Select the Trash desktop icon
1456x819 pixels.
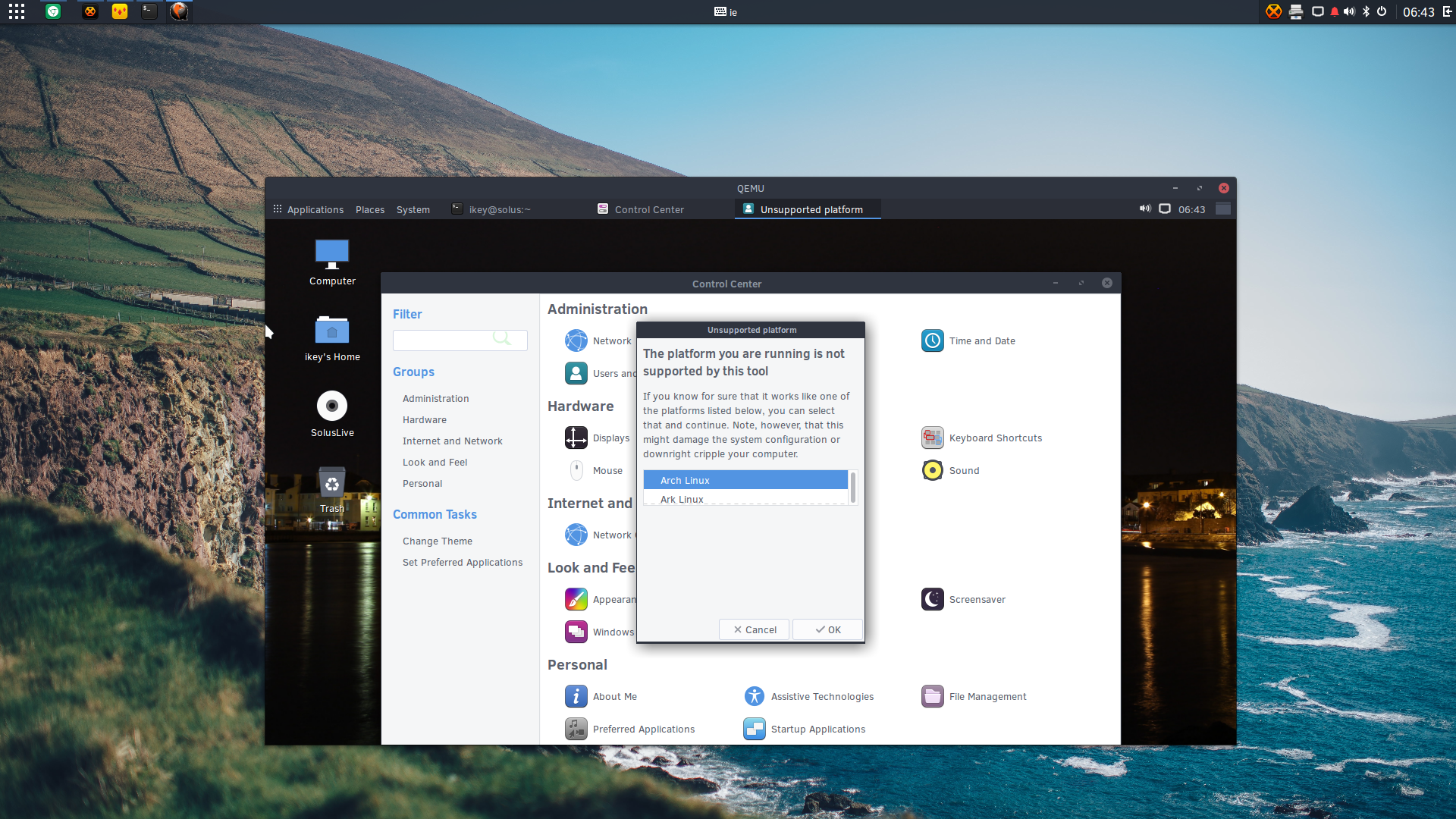coord(332,483)
